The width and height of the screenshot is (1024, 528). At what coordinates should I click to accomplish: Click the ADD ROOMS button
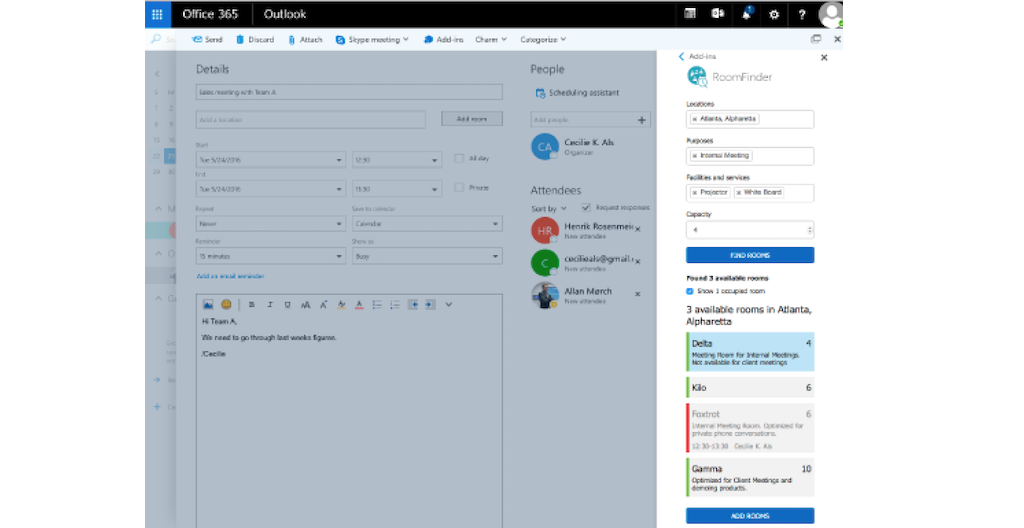point(750,516)
